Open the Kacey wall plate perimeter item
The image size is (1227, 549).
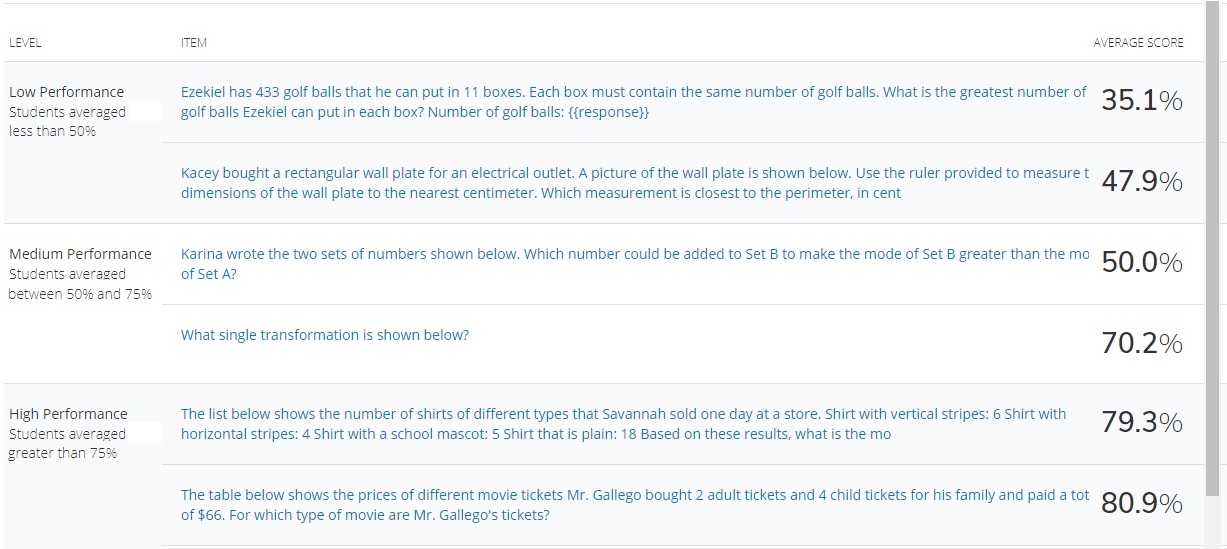click(x=634, y=183)
